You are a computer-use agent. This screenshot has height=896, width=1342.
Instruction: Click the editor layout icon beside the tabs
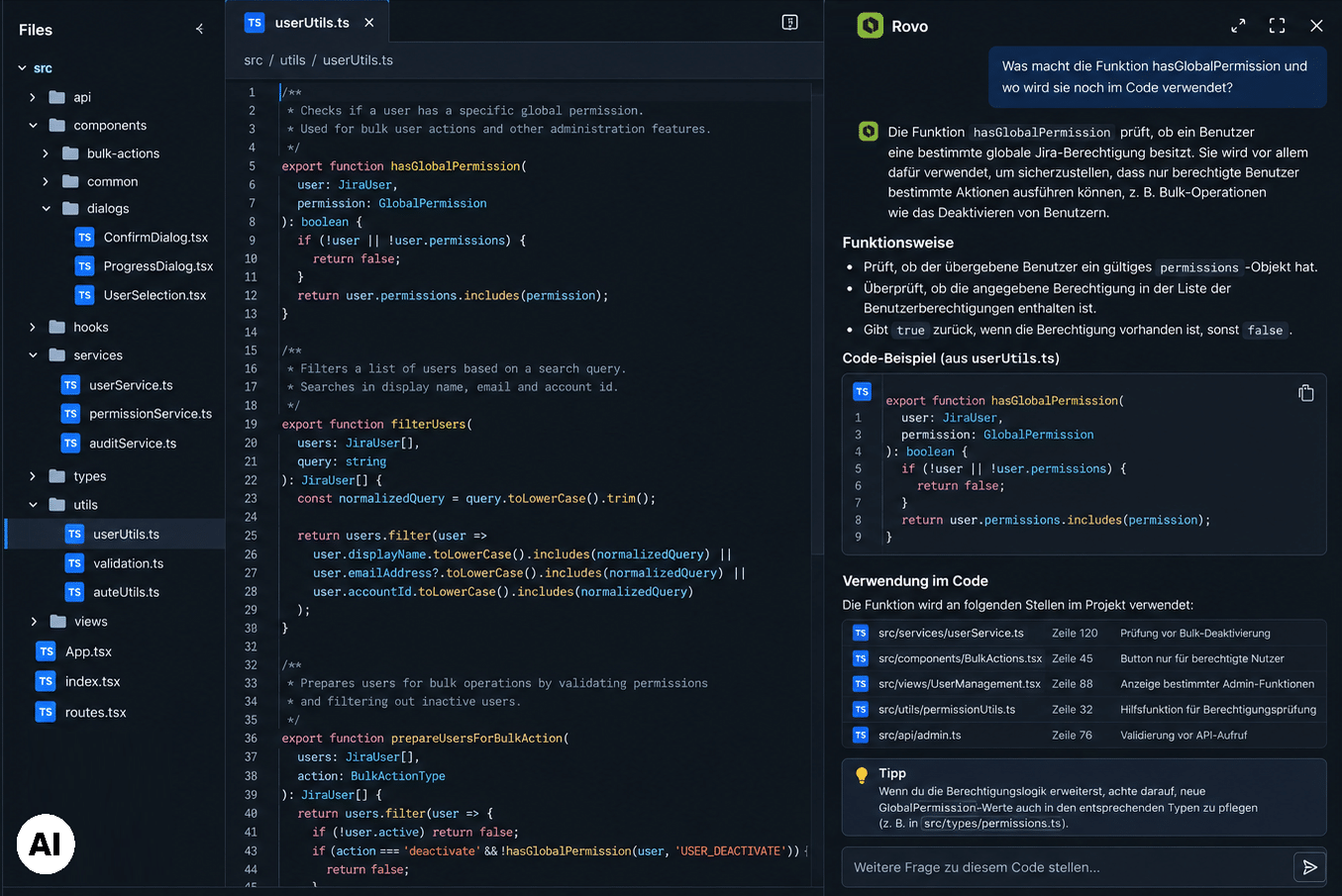coord(790,22)
